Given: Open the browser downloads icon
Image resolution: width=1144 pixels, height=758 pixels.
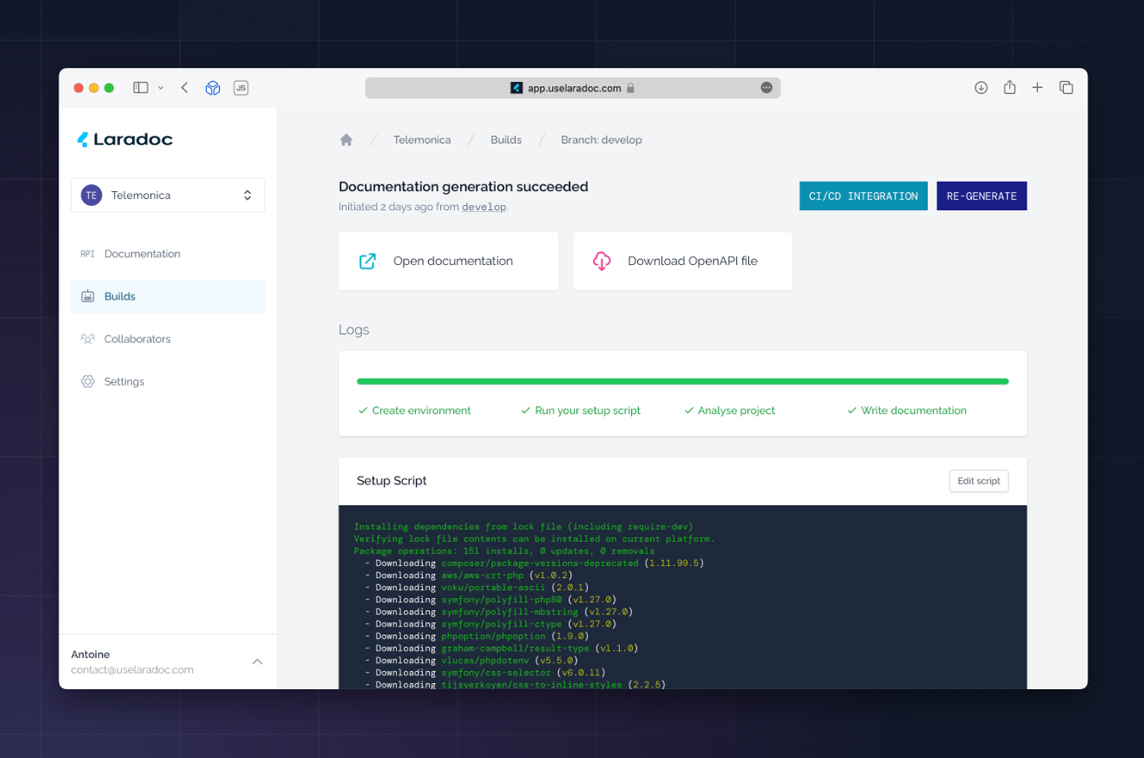Looking at the screenshot, I should (x=981, y=88).
